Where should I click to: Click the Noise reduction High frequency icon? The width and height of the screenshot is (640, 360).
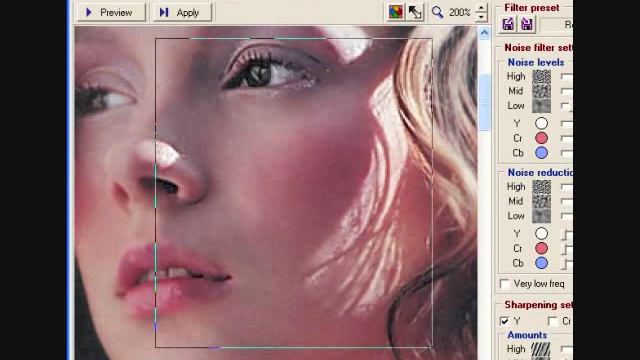[x=541, y=187]
